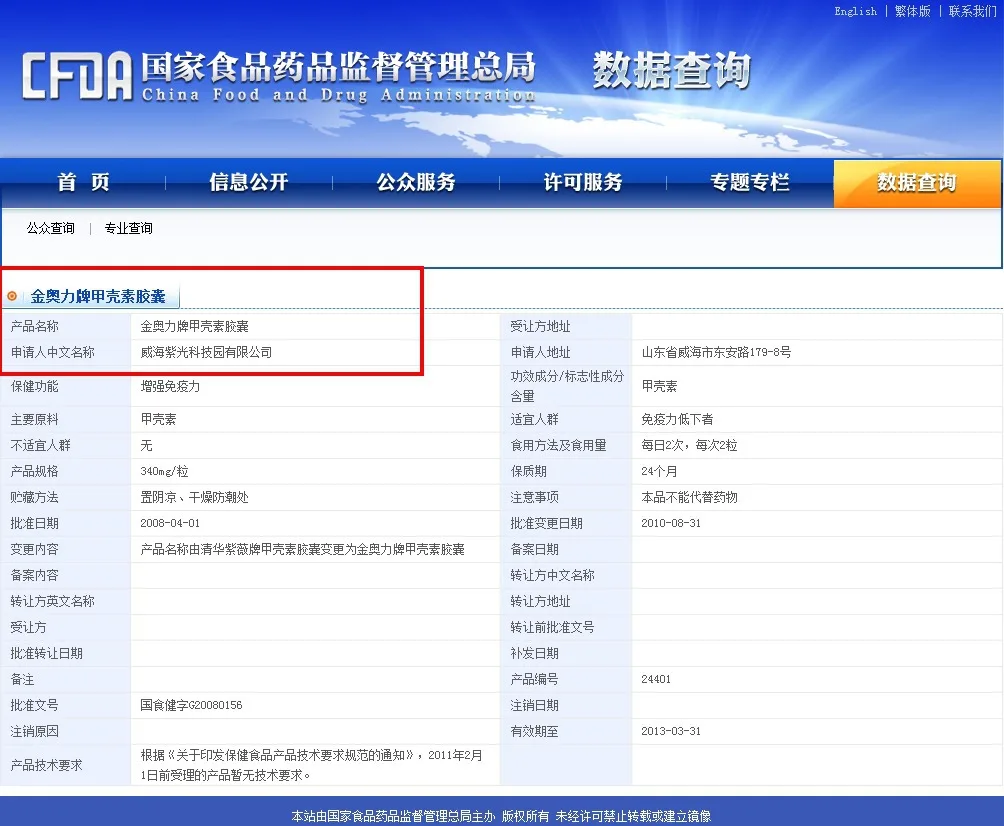This screenshot has height=826, width=1004.
Task: Click the 增强免疫力 health function value
Action: [x=170, y=386]
